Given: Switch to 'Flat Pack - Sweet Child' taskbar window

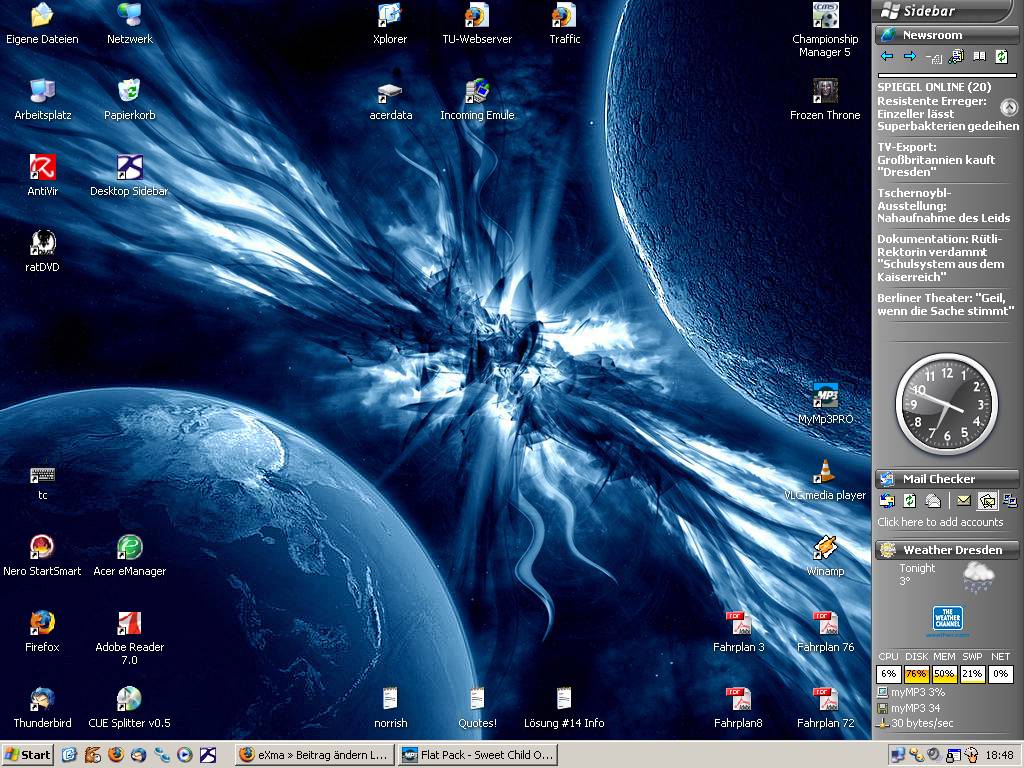Looking at the screenshot, I should coord(477,755).
